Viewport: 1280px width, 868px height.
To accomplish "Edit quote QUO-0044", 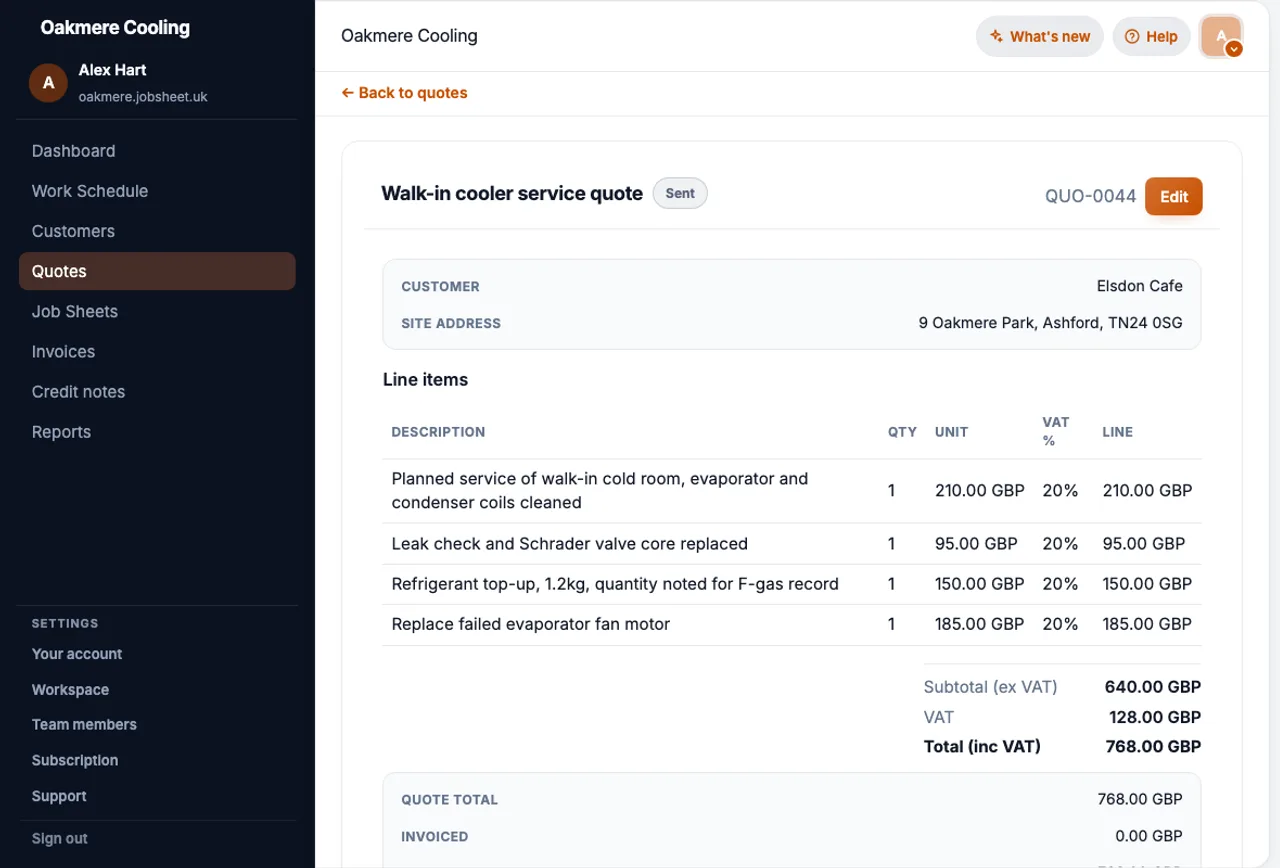I will click(x=1173, y=196).
